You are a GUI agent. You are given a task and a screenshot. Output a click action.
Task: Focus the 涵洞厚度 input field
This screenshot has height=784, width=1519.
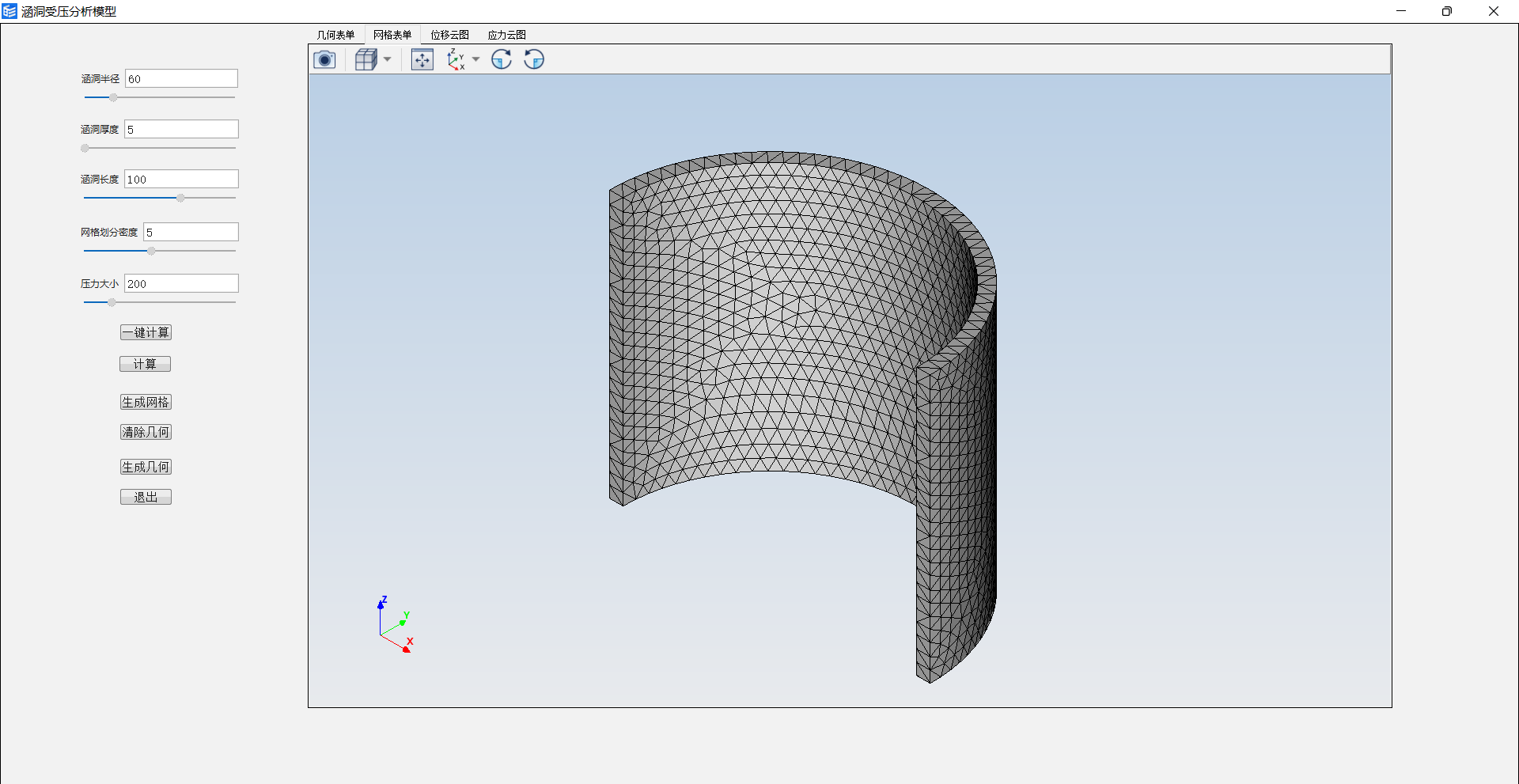[x=181, y=129]
